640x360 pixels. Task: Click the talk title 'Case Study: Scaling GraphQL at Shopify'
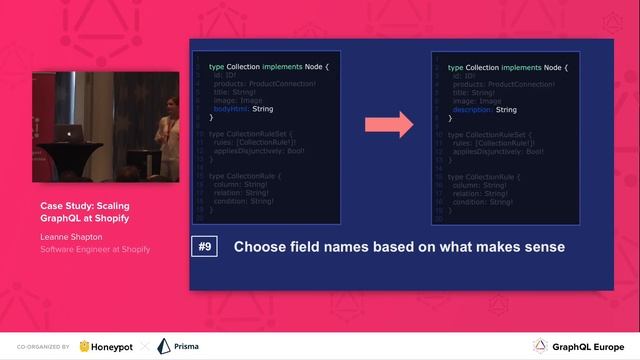85,212
